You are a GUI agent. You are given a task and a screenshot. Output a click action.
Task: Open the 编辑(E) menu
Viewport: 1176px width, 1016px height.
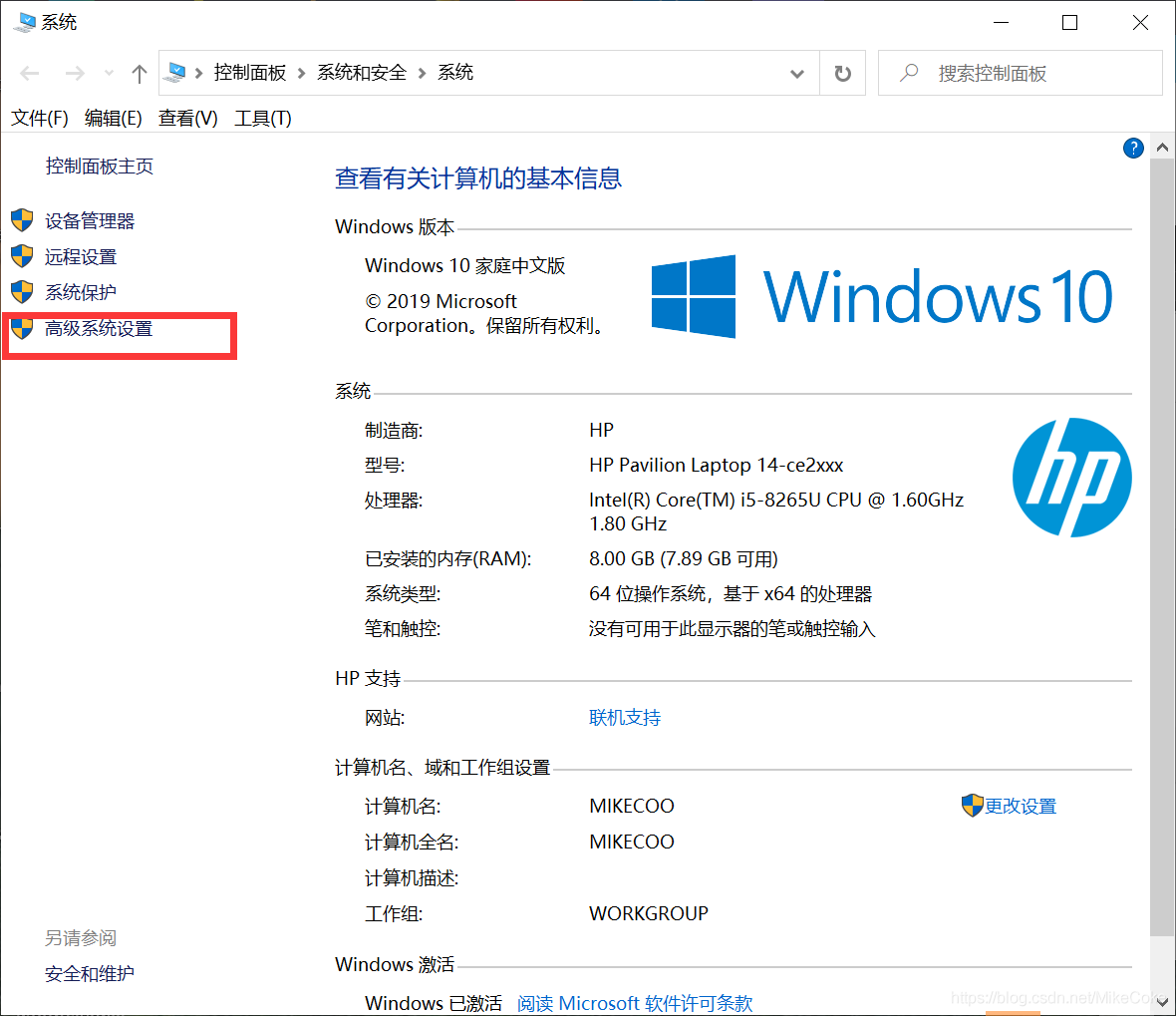(114, 118)
